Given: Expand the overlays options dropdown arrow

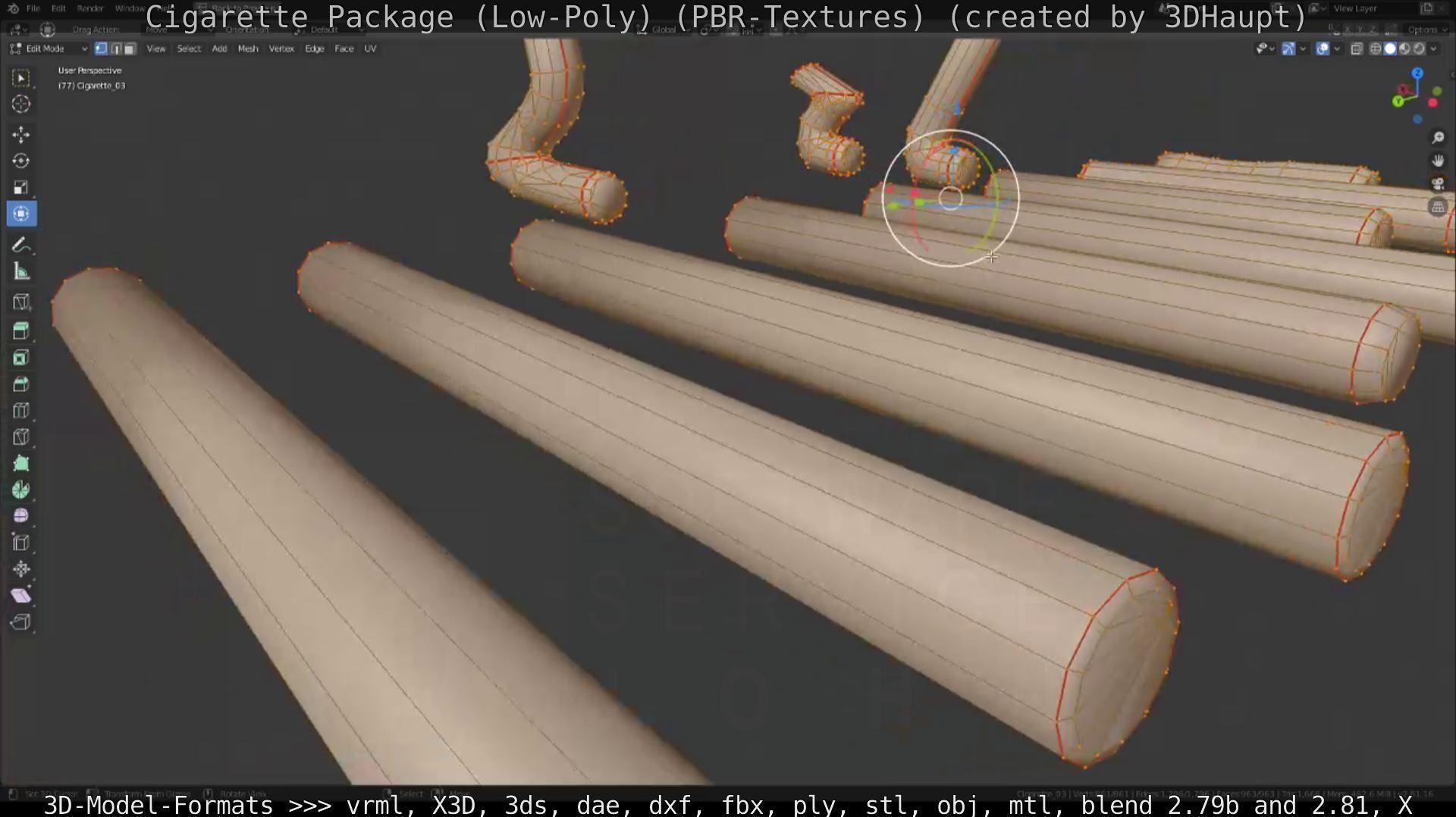Looking at the screenshot, I should 1337,49.
